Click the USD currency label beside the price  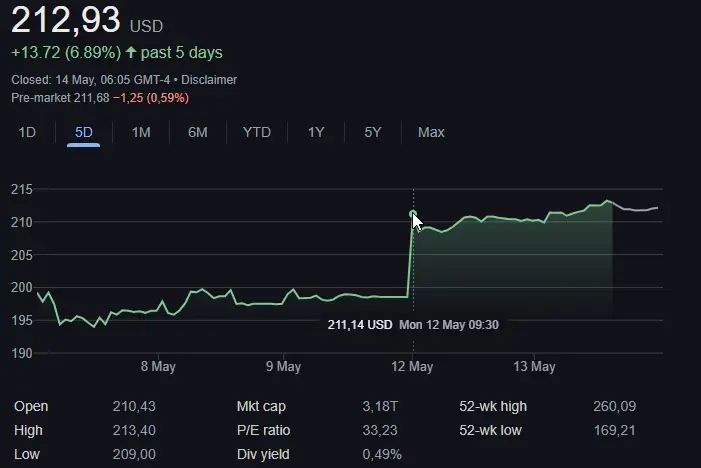click(x=146, y=26)
